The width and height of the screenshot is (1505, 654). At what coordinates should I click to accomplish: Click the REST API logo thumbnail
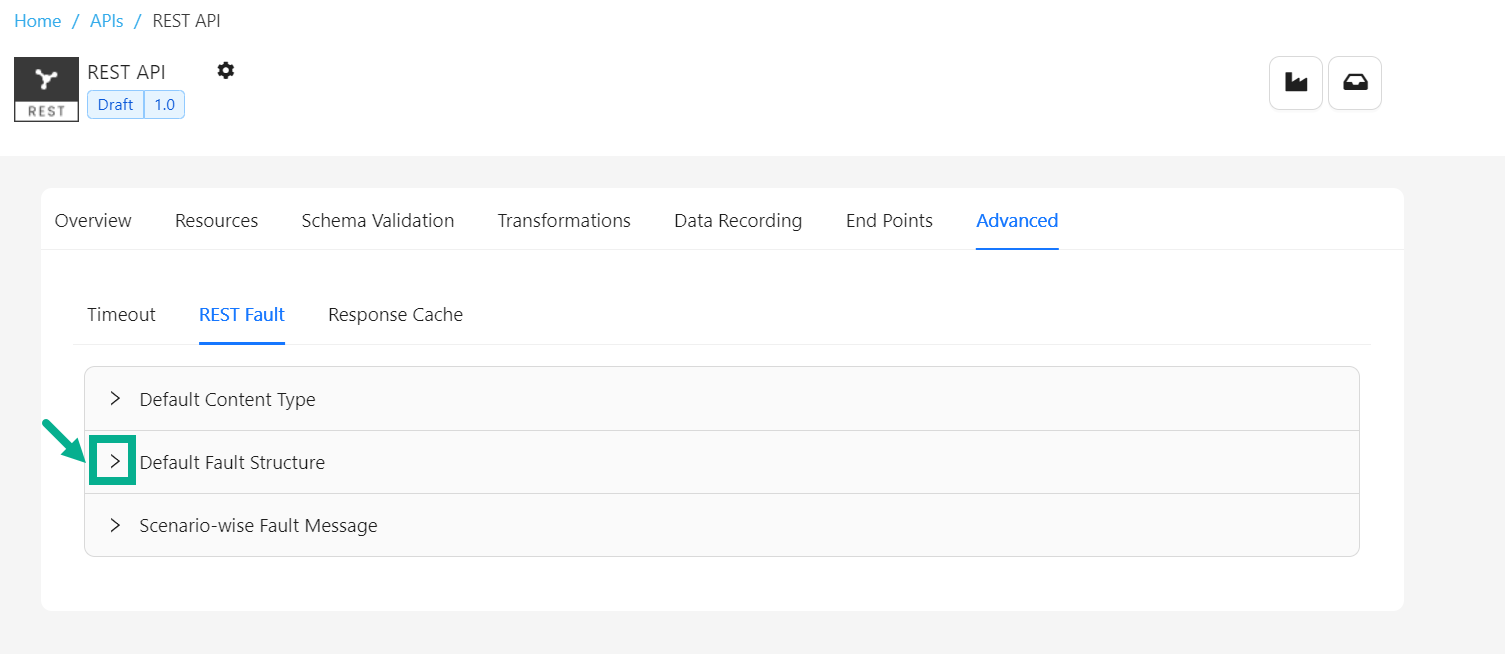[x=46, y=89]
